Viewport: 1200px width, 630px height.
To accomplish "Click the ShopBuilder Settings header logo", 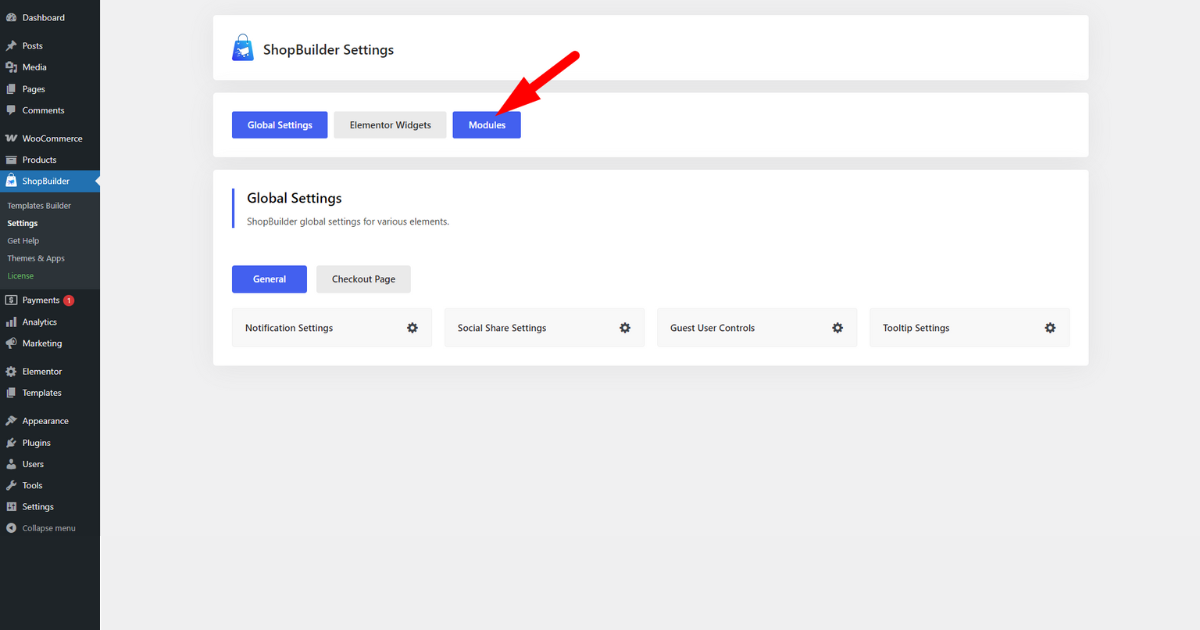I will pos(243,48).
